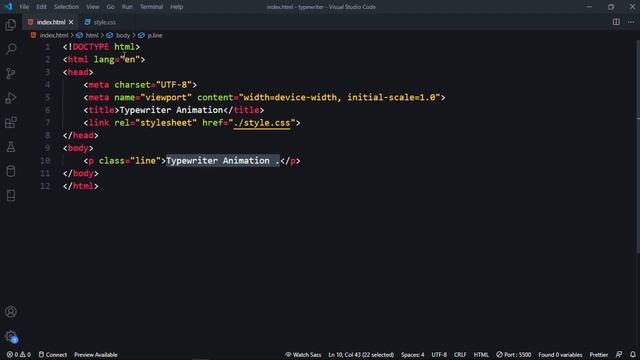Open the Accounts icon

(x=11, y=312)
